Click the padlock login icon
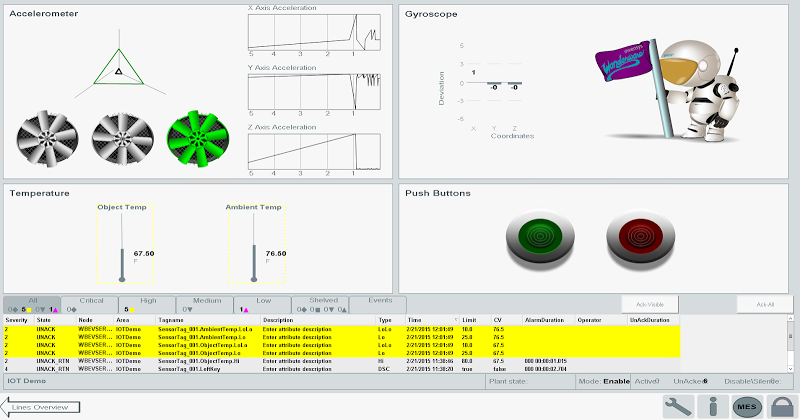800x420 pixels. (781, 407)
